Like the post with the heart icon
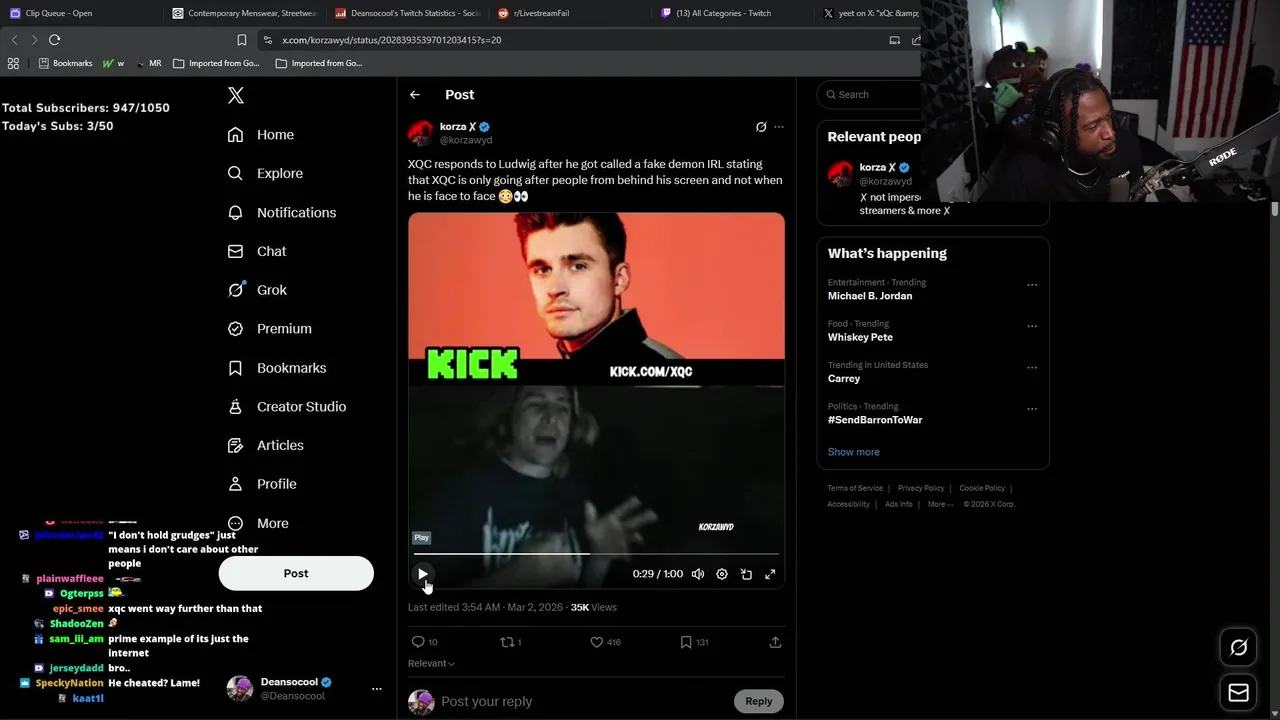Image resolution: width=1280 pixels, height=720 pixels. coord(606,642)
